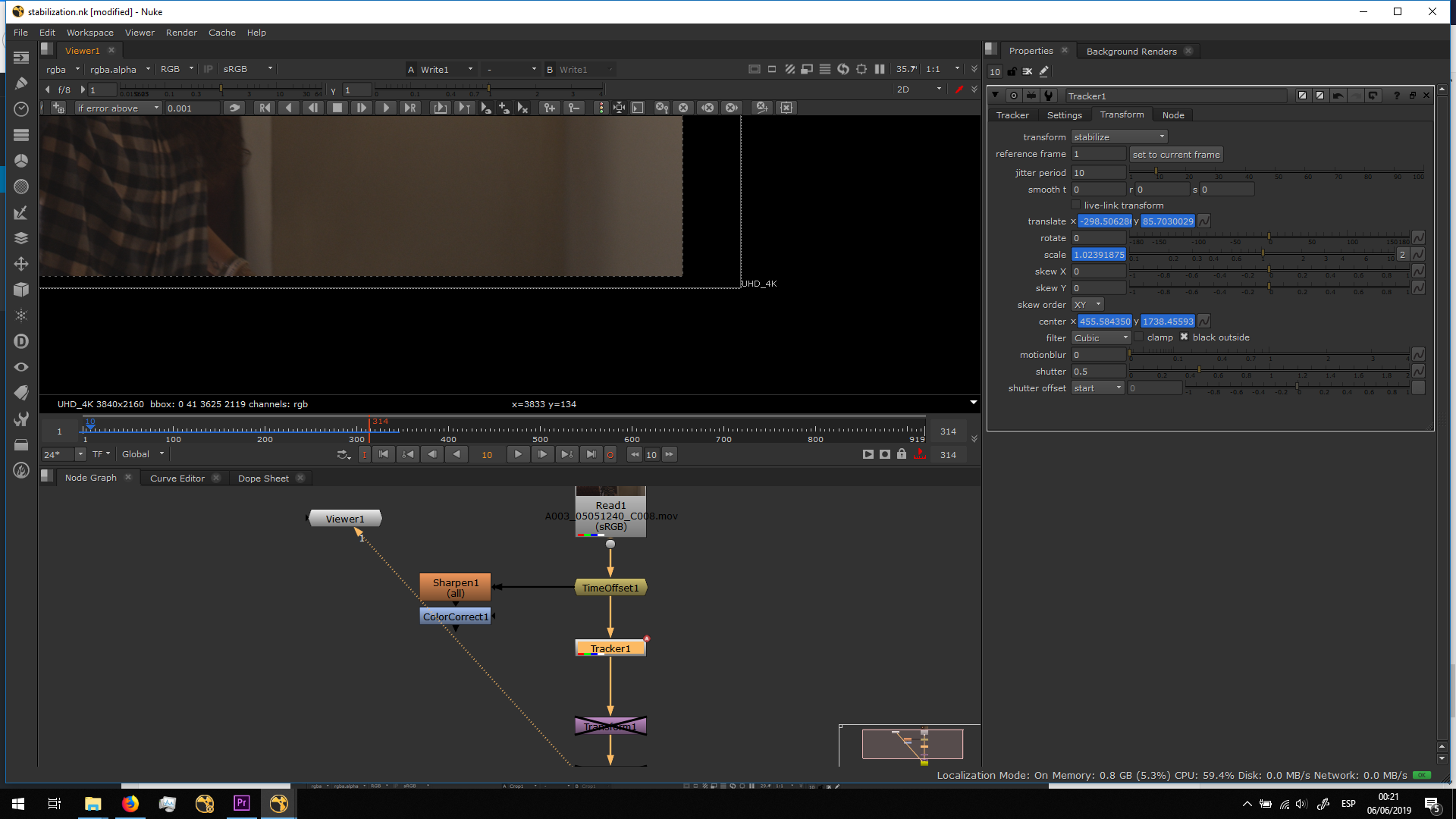The image size is (1456, 819).
Task: Launch Premiere Pro from the taskbar
Action: pos(242,803)
